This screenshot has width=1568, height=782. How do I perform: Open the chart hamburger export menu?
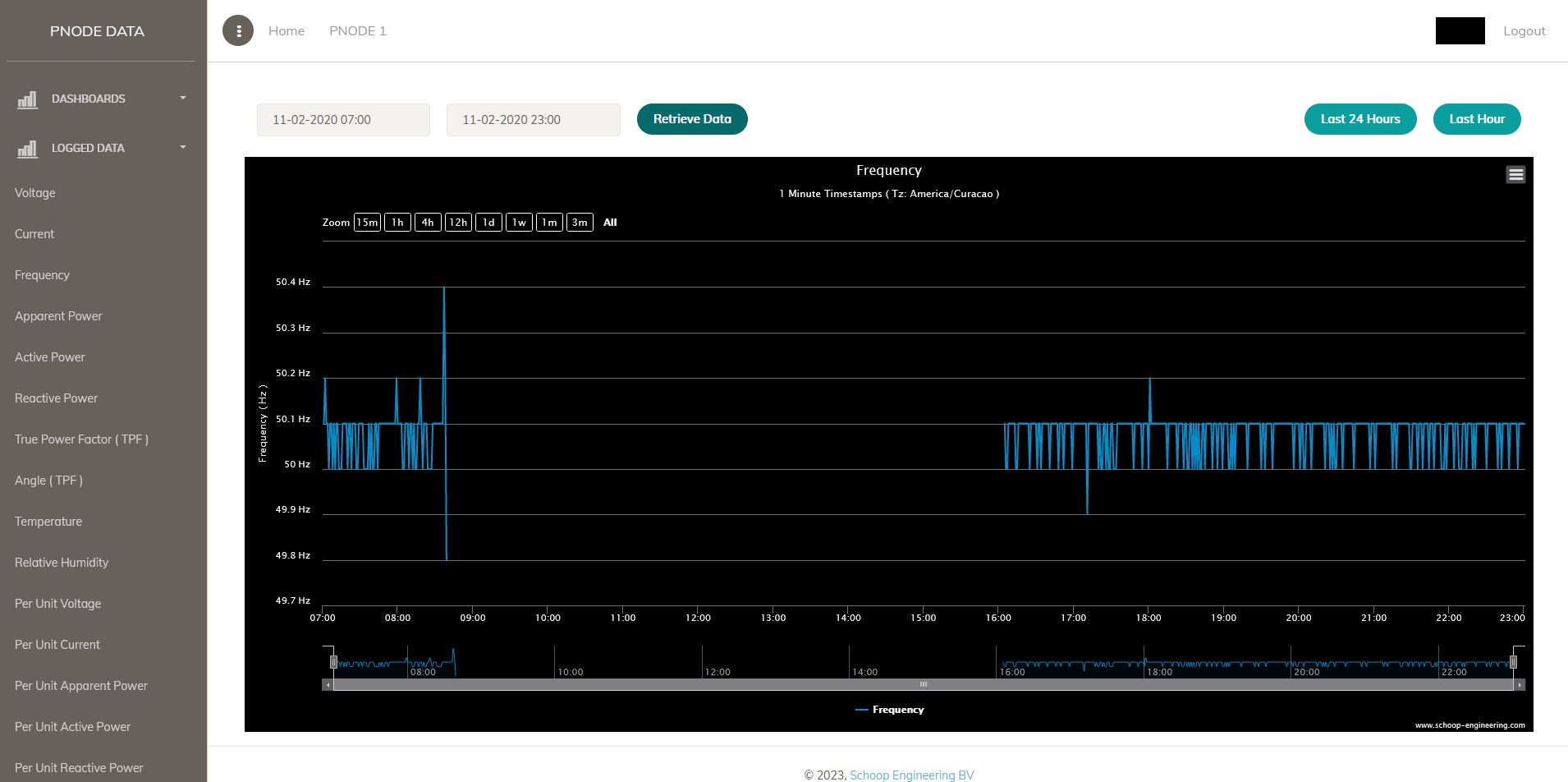pyautogui.click(x=1515, y=174)
